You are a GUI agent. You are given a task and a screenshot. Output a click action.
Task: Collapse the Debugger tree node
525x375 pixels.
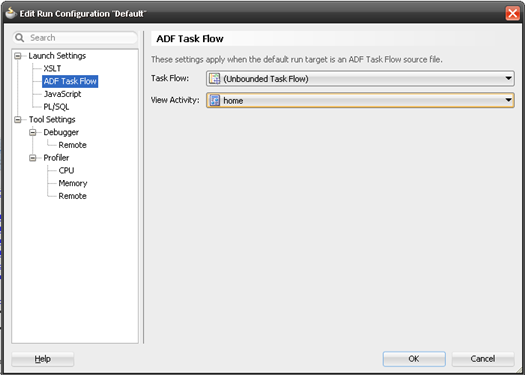pos(32,132)
